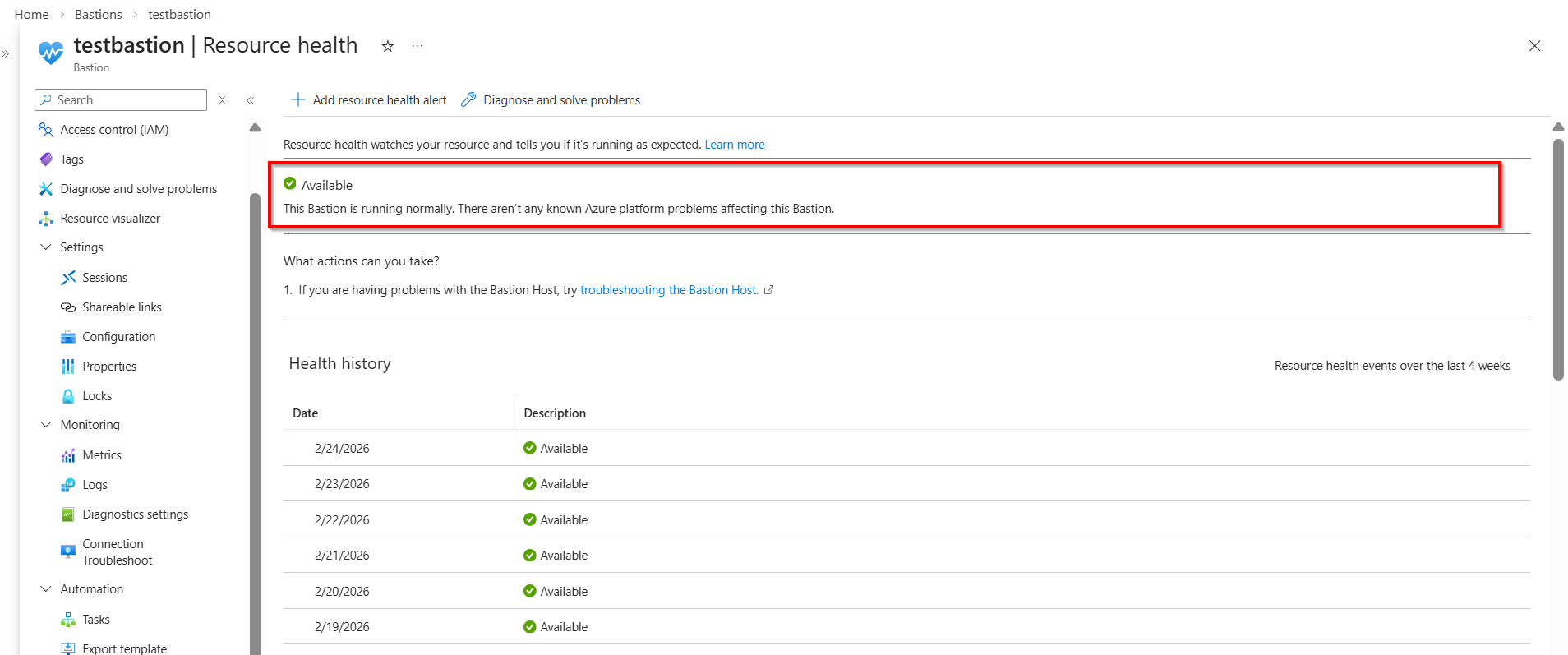Collapse the Settings section

click(46, 247)
